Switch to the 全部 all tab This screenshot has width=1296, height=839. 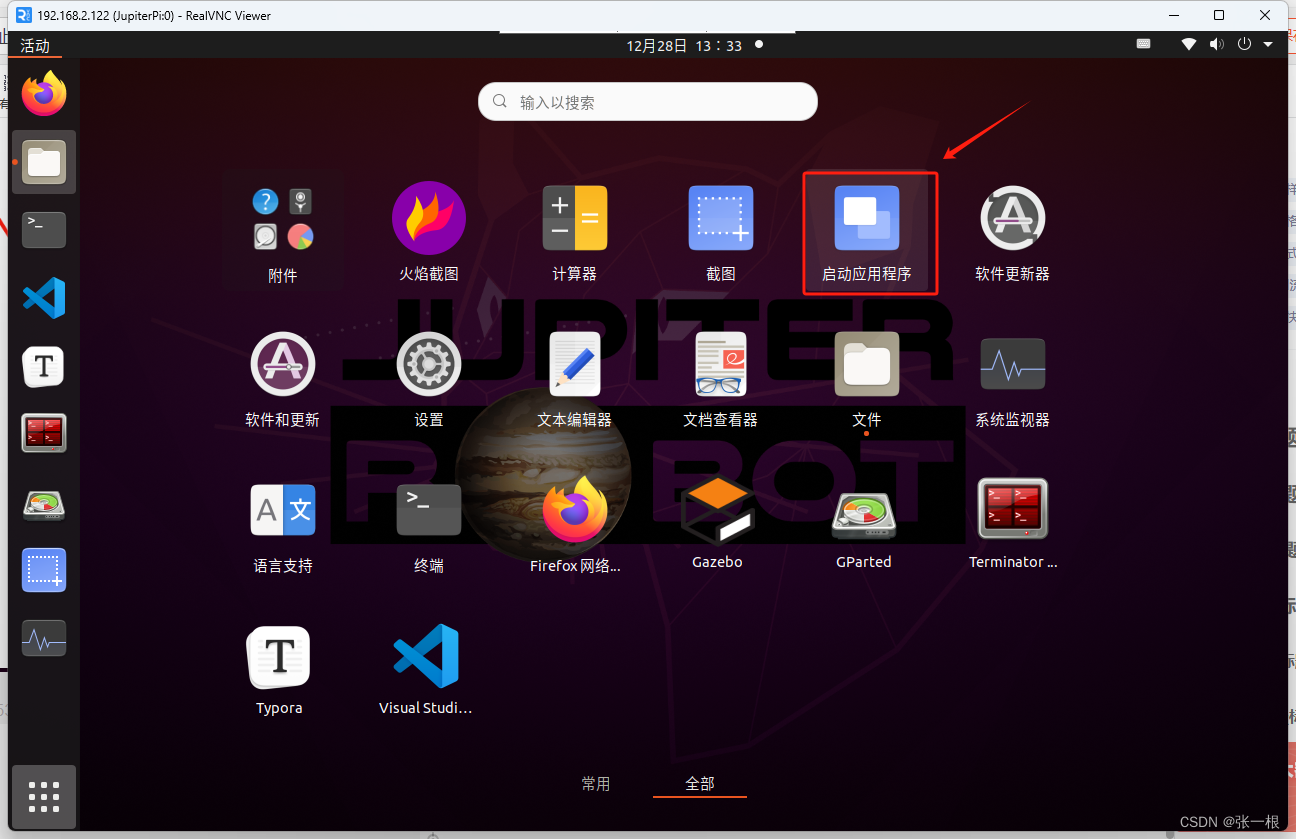(x=700, y=784)
